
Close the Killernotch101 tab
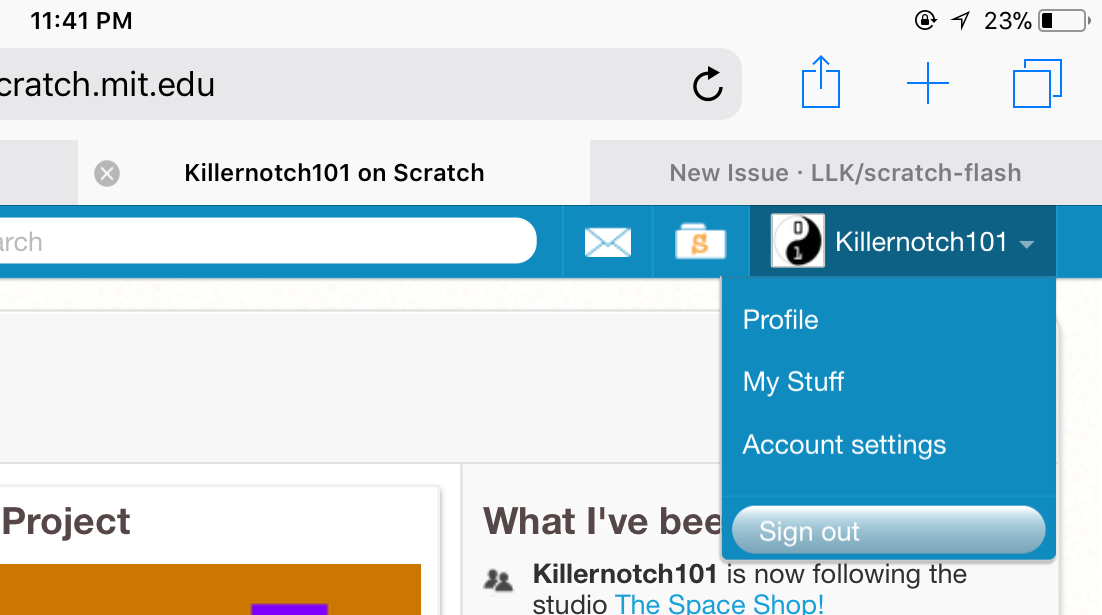(106, 173)
